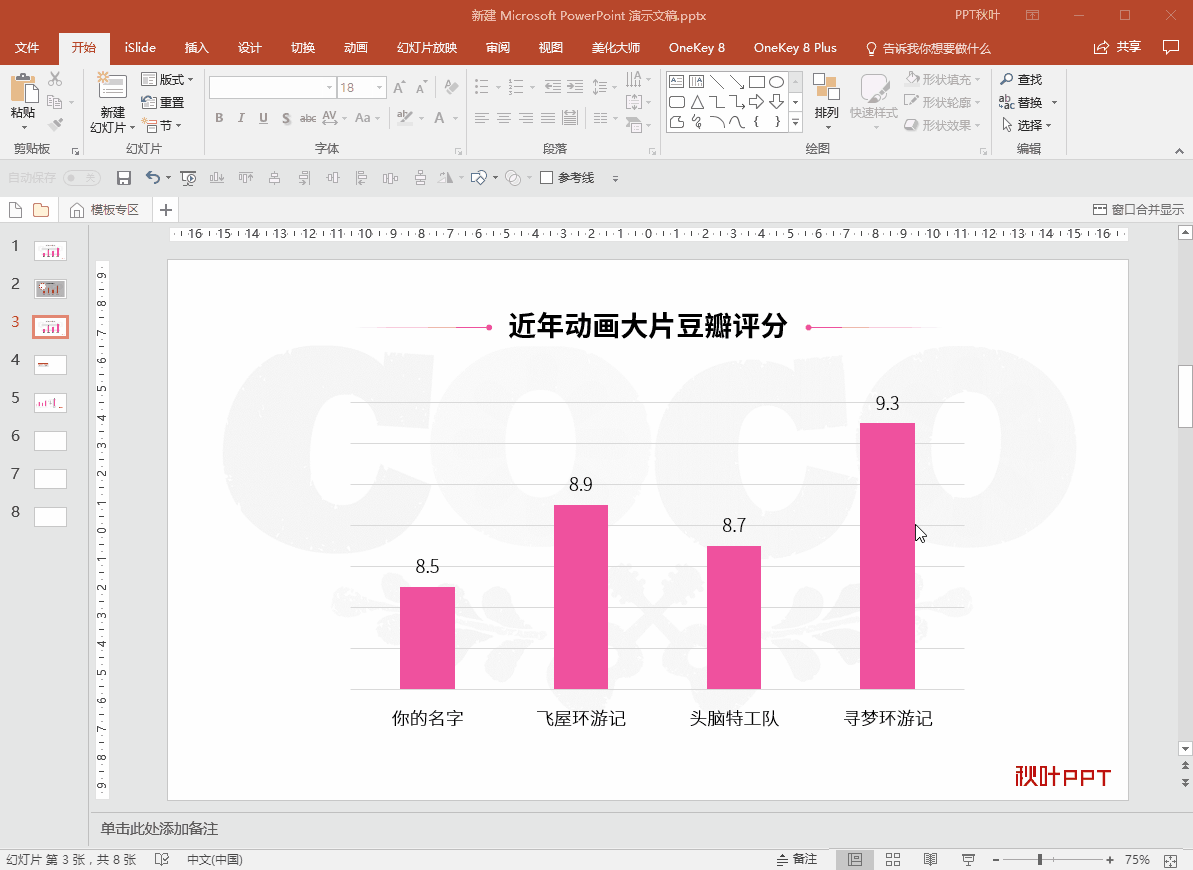Collapse the ribbon
The height and width of the screenshot is (870, 1193).
click(1179, 151)
